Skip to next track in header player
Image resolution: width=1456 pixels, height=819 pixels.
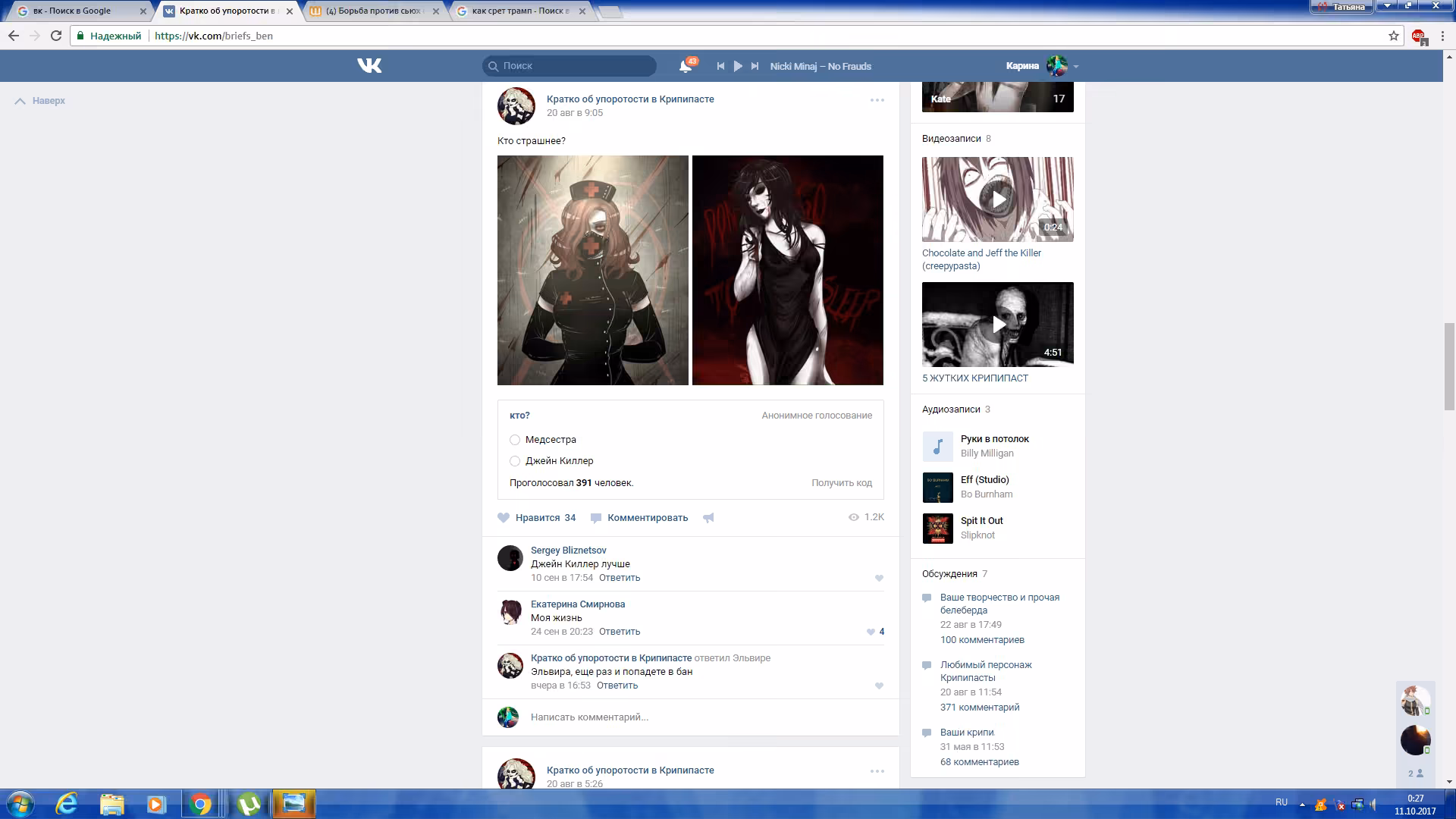pyautogui.click(x=755, y=66)
